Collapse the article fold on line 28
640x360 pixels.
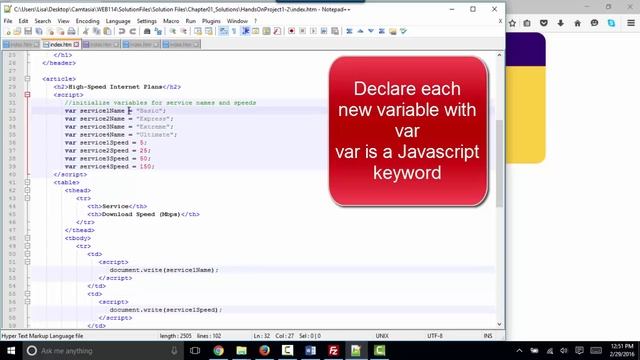click(x=27, y=79)
